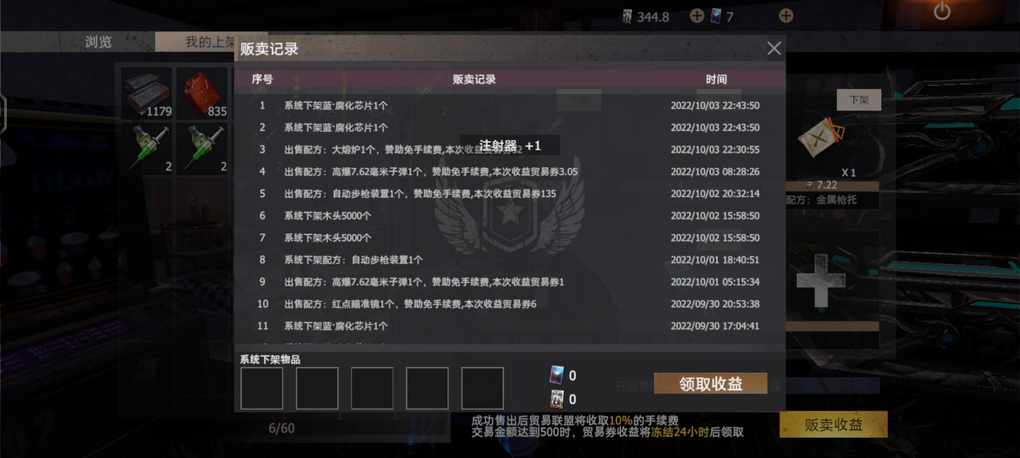Screen dimensions: 1020x458
Task: Select the first green syringe item
Action: 147,148
